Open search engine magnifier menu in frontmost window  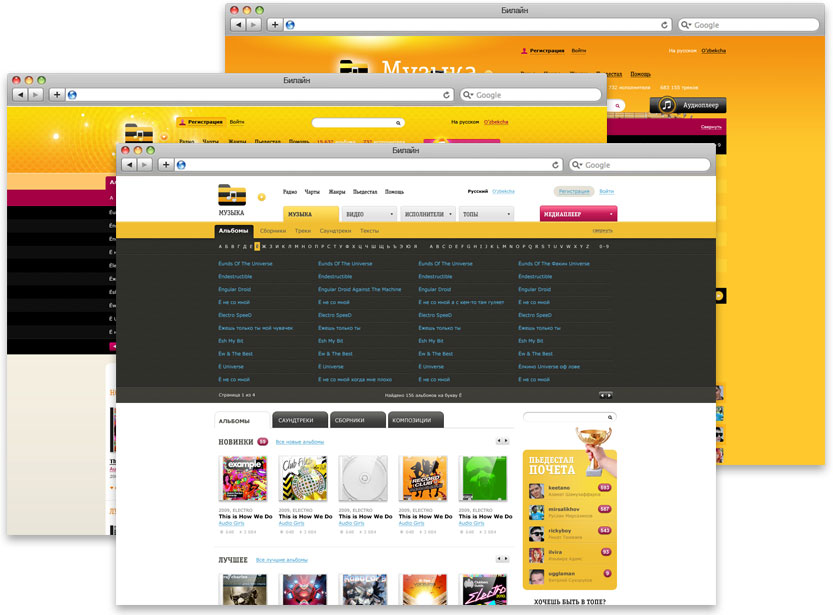click(x=577, y=165)
